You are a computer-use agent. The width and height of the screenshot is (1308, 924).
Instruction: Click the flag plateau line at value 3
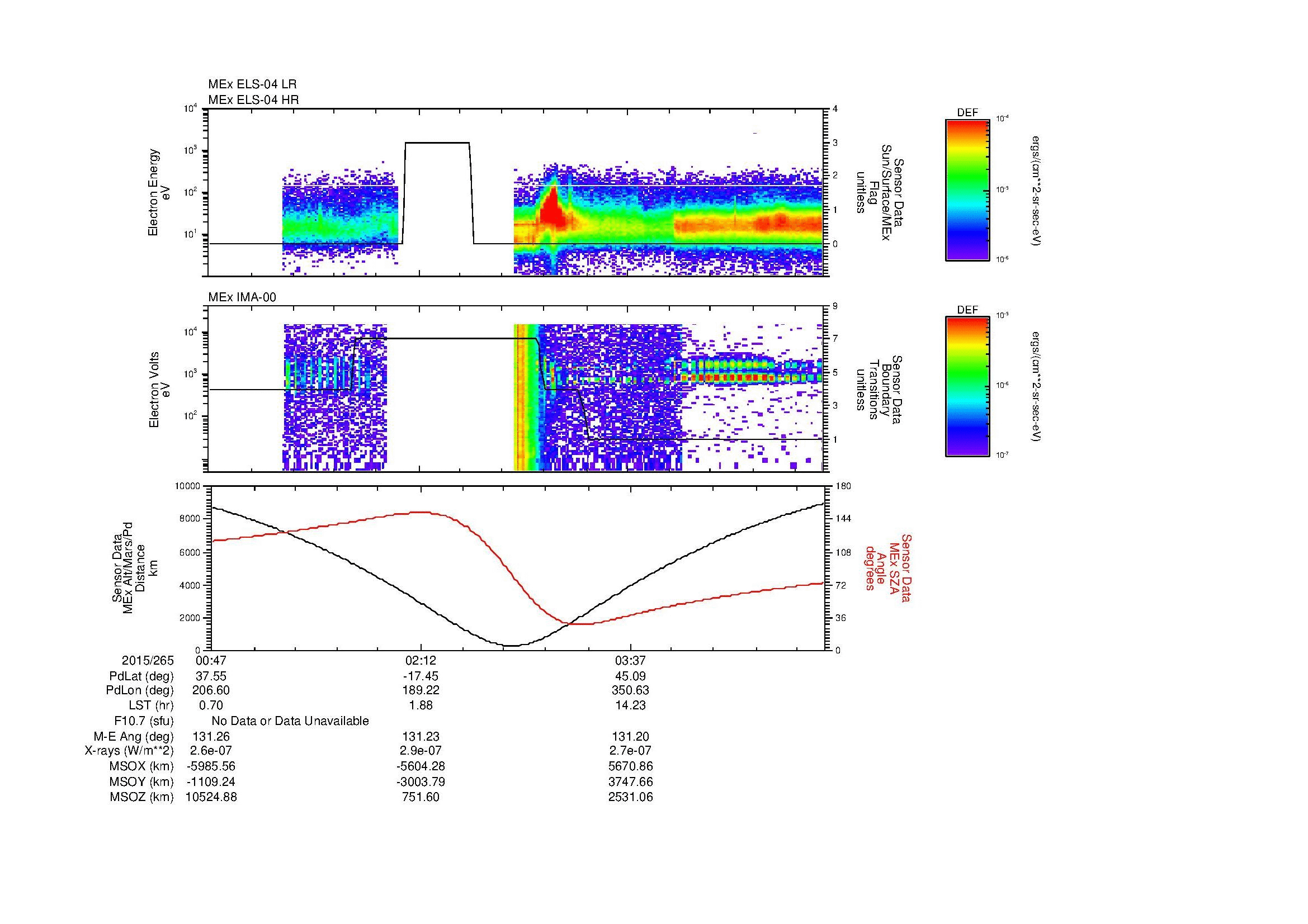437,143
